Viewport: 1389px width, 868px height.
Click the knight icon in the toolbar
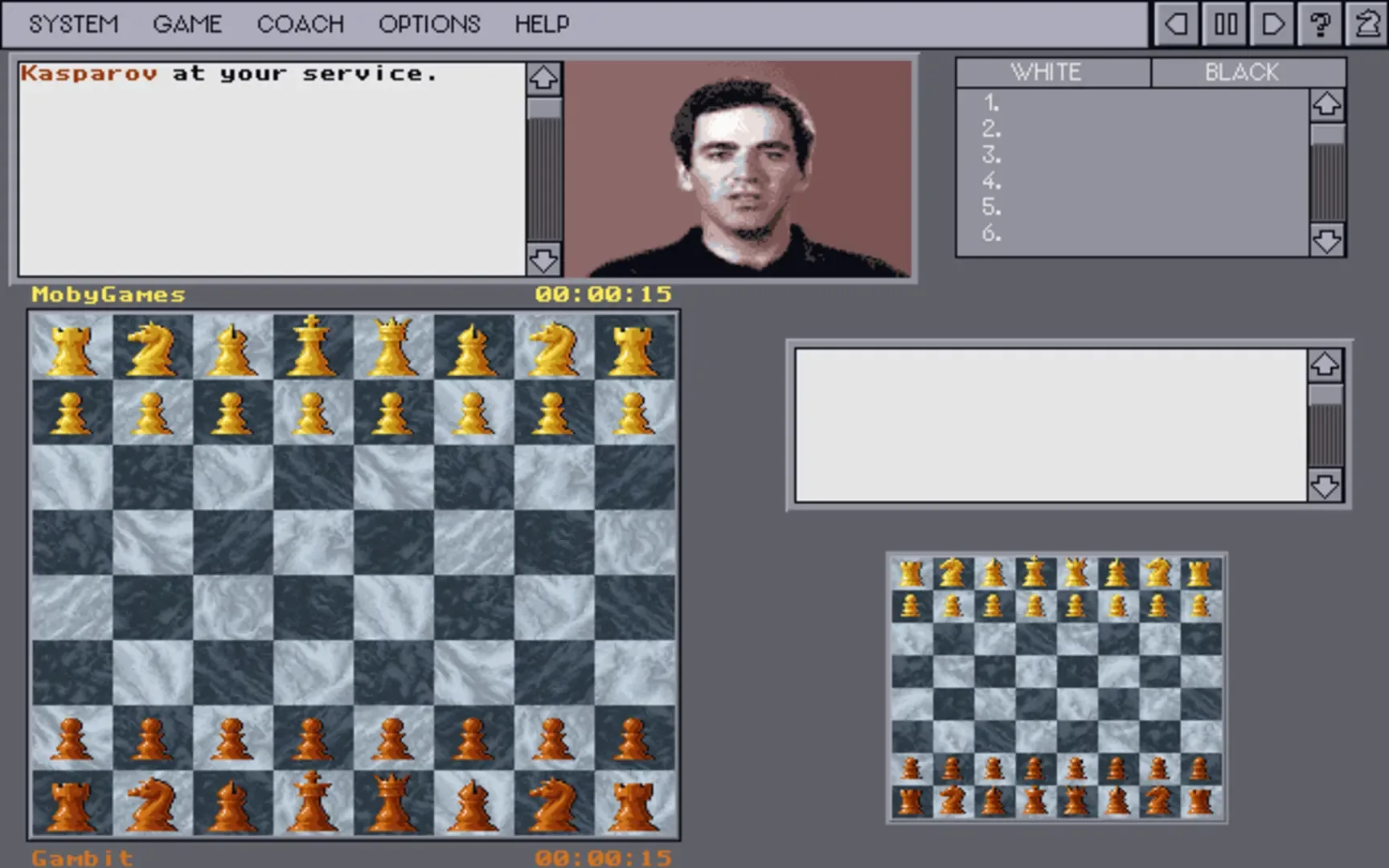1366,24
